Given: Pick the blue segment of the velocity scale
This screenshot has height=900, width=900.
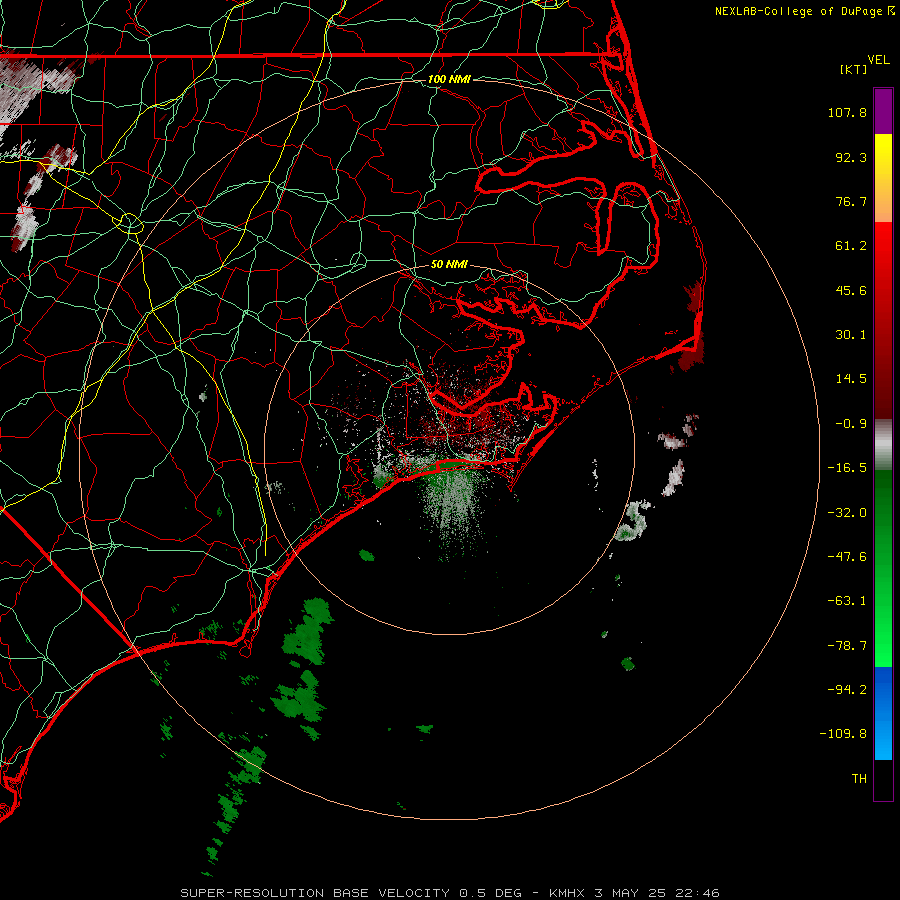Looking at the screenshot, I should (883, 713).
